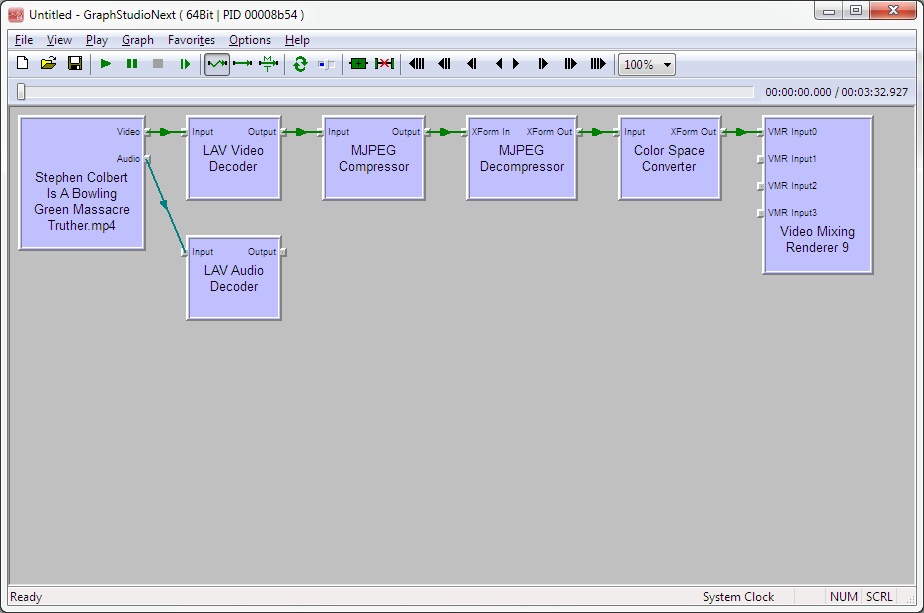This screenshot has height=613, width=924.
Task: Enable direct connect mode
Action: [x=241, y=64]
